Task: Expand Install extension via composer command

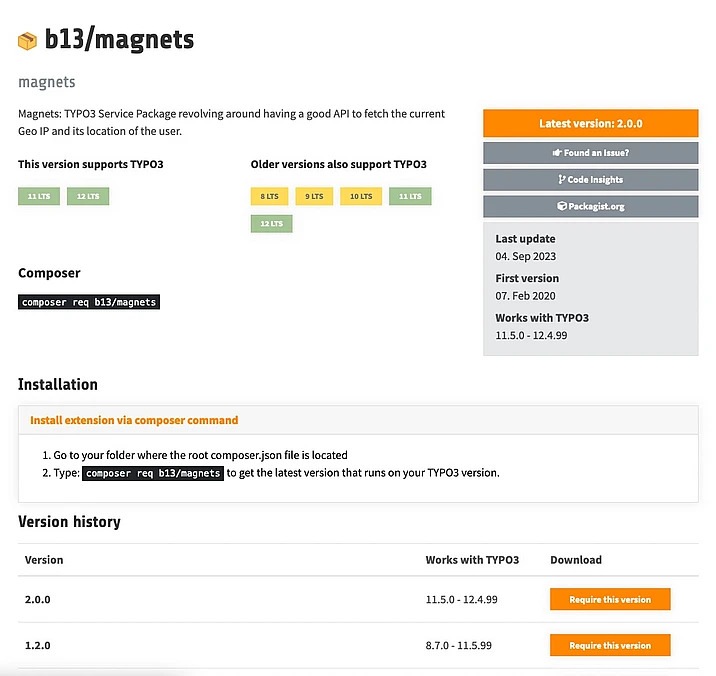Action: pos(134,420)
